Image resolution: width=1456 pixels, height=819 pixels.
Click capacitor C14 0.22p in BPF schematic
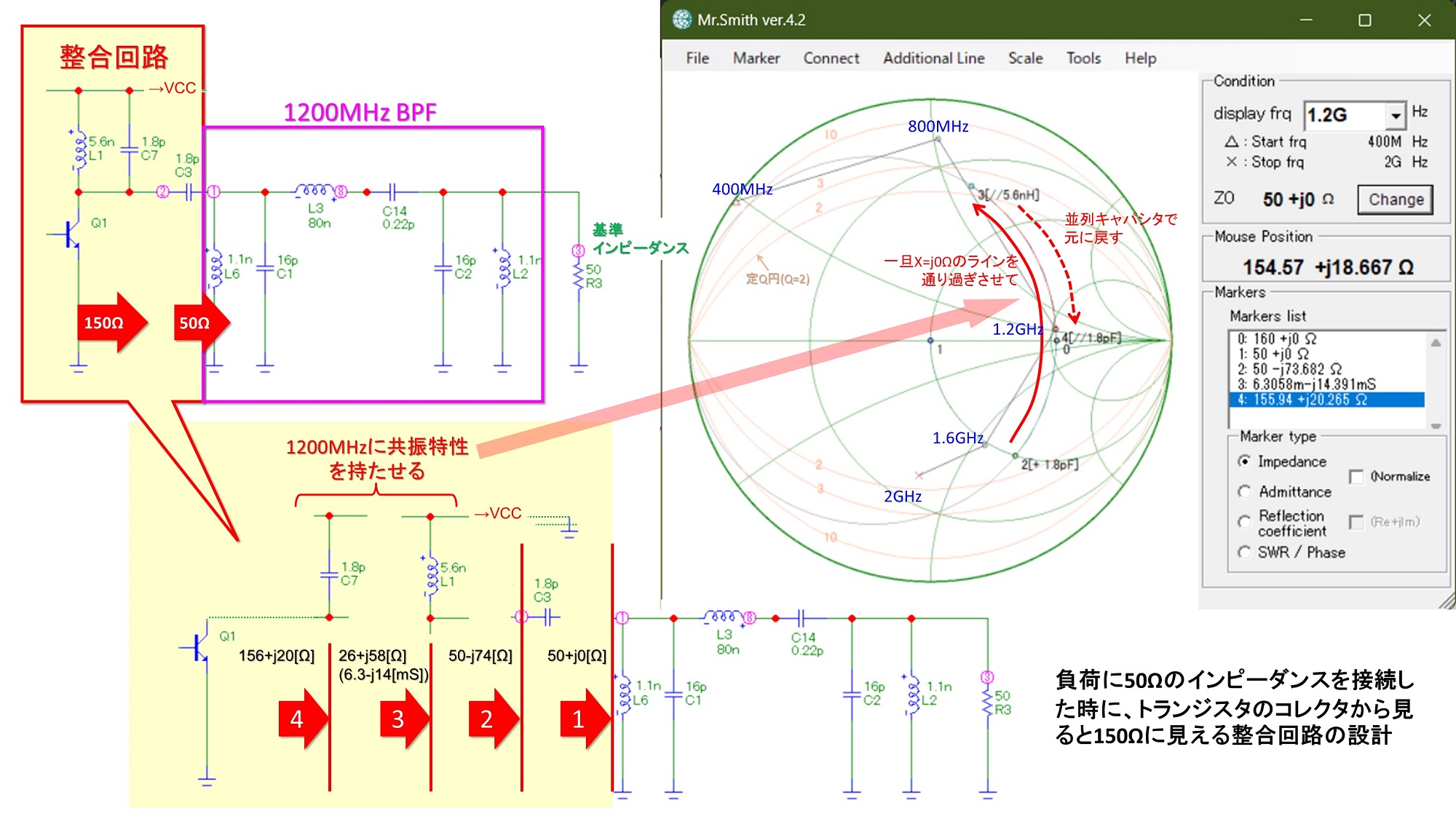[x=392, y=192]
